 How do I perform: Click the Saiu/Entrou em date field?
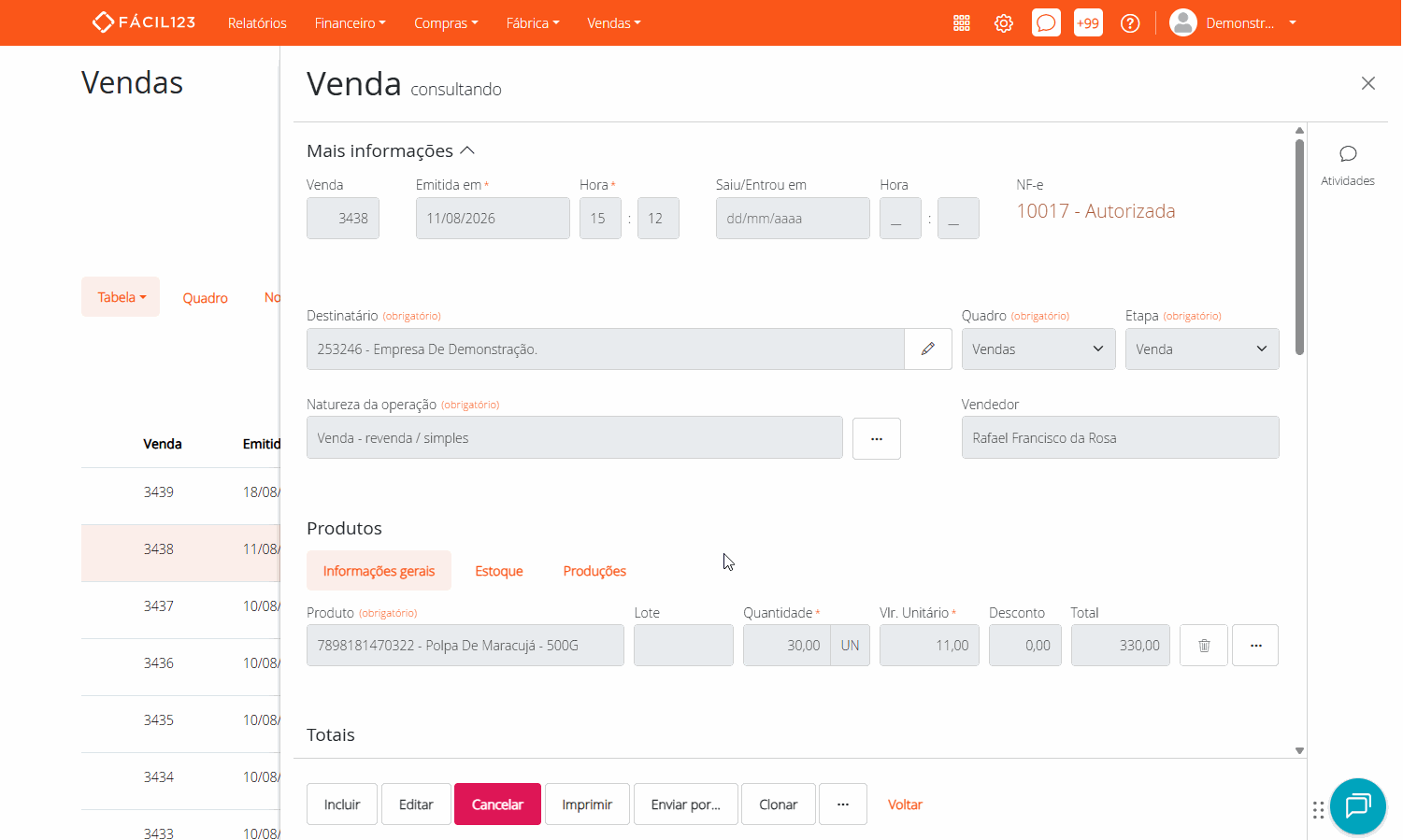pos(793,219)
